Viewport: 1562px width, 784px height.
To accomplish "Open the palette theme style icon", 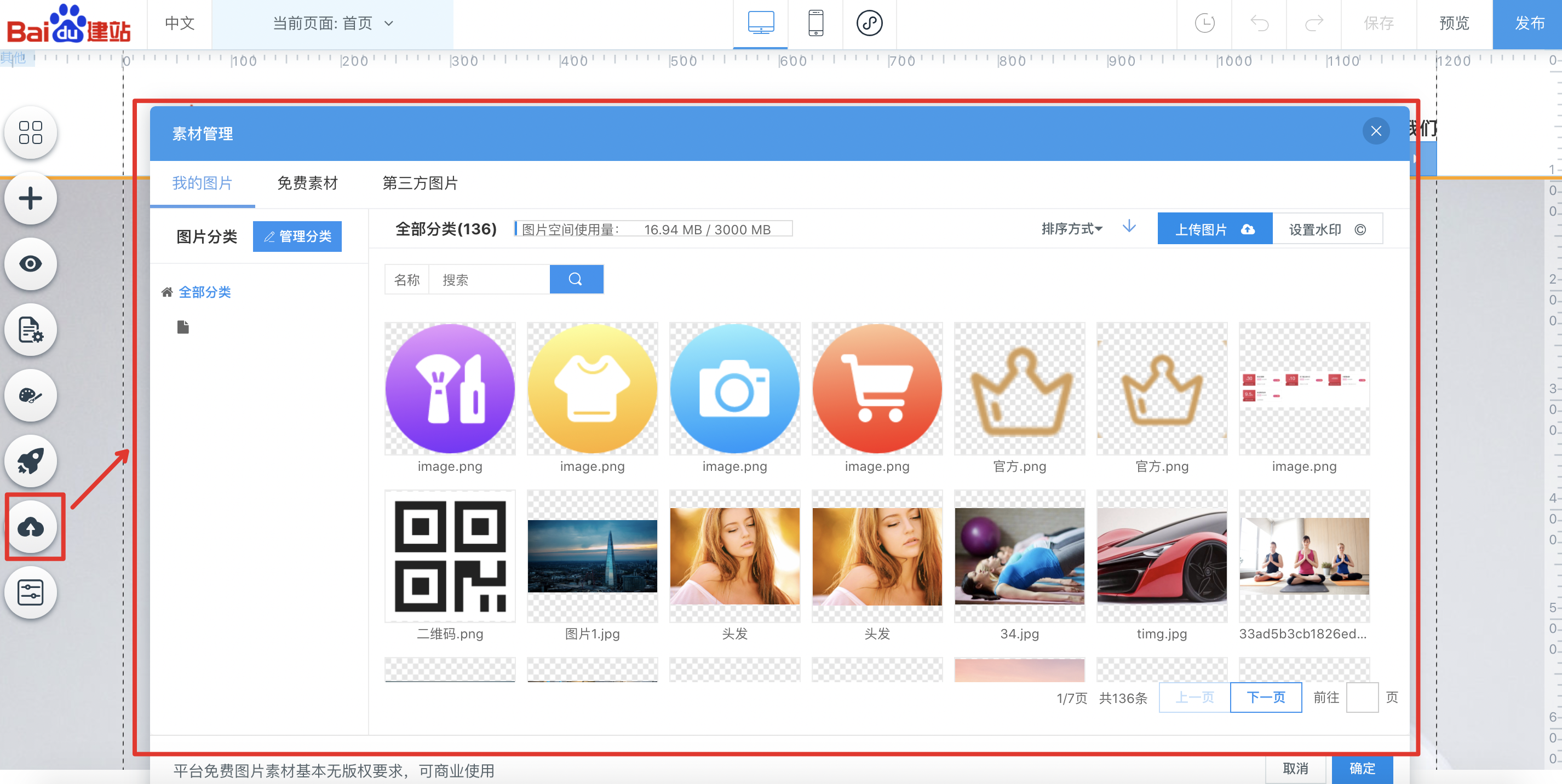I will pyautogui.click(x=30, y=395).
